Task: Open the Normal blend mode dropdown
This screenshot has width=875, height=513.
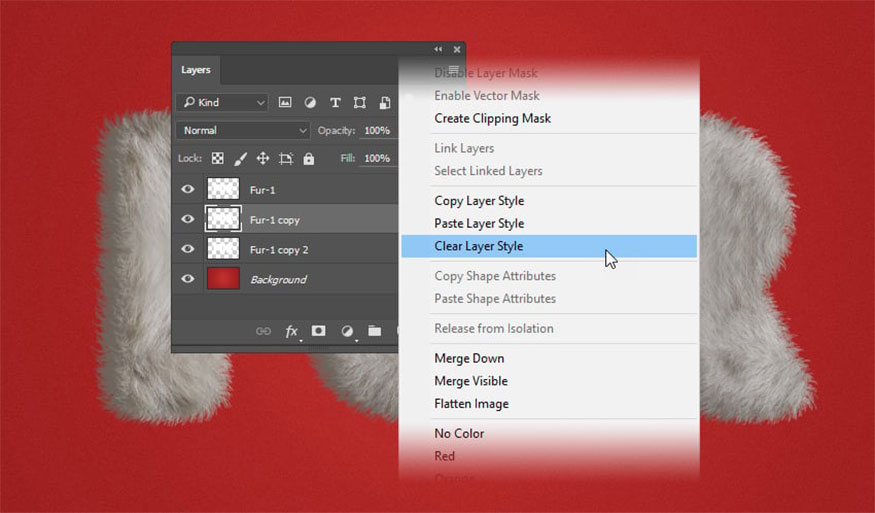Action: point(243,130)
